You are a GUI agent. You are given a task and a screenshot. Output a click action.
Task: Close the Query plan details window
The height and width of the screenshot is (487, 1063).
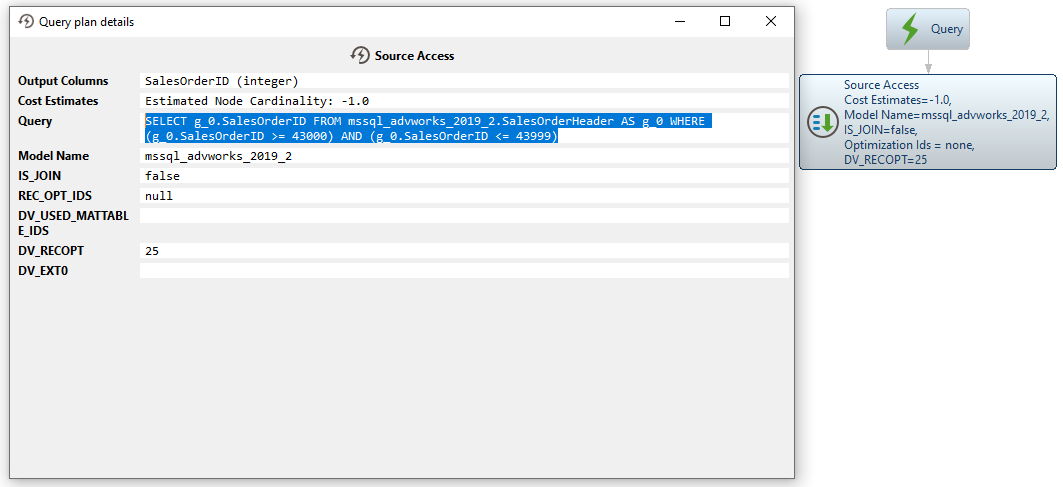(770, 21)
